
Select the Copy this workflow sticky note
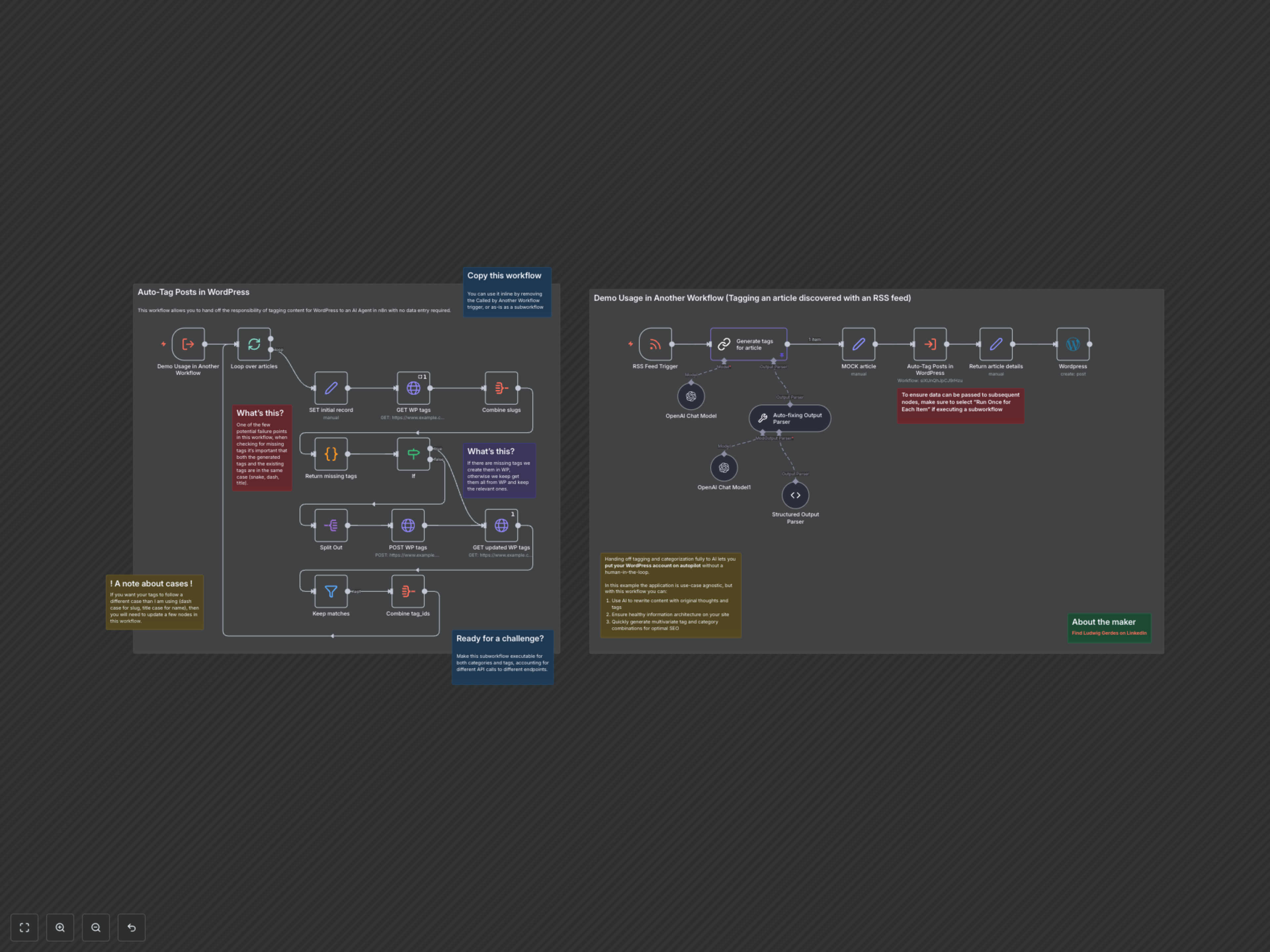(x=507, y=292)
